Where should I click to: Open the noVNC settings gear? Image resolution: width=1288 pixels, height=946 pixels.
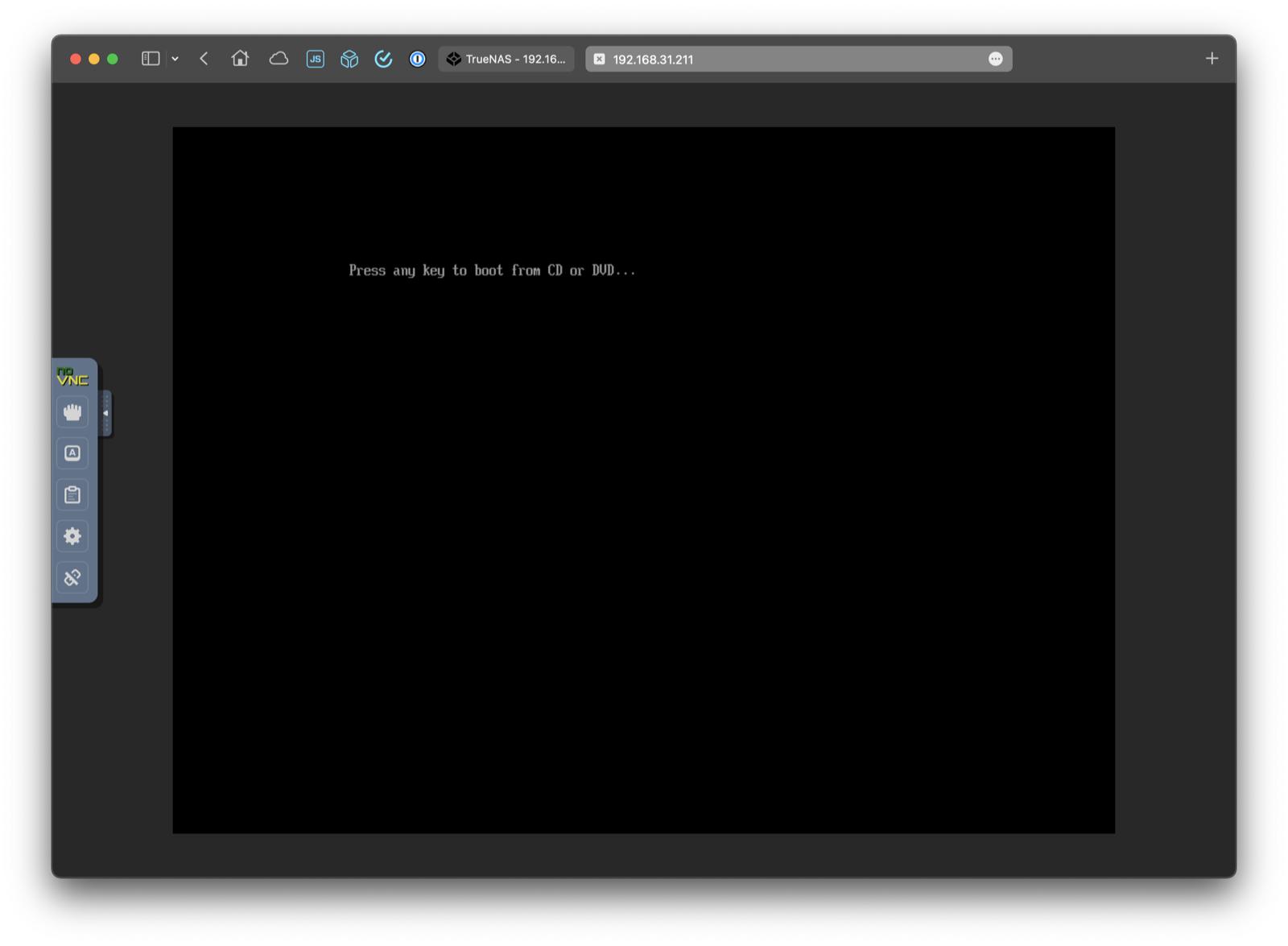72,536
